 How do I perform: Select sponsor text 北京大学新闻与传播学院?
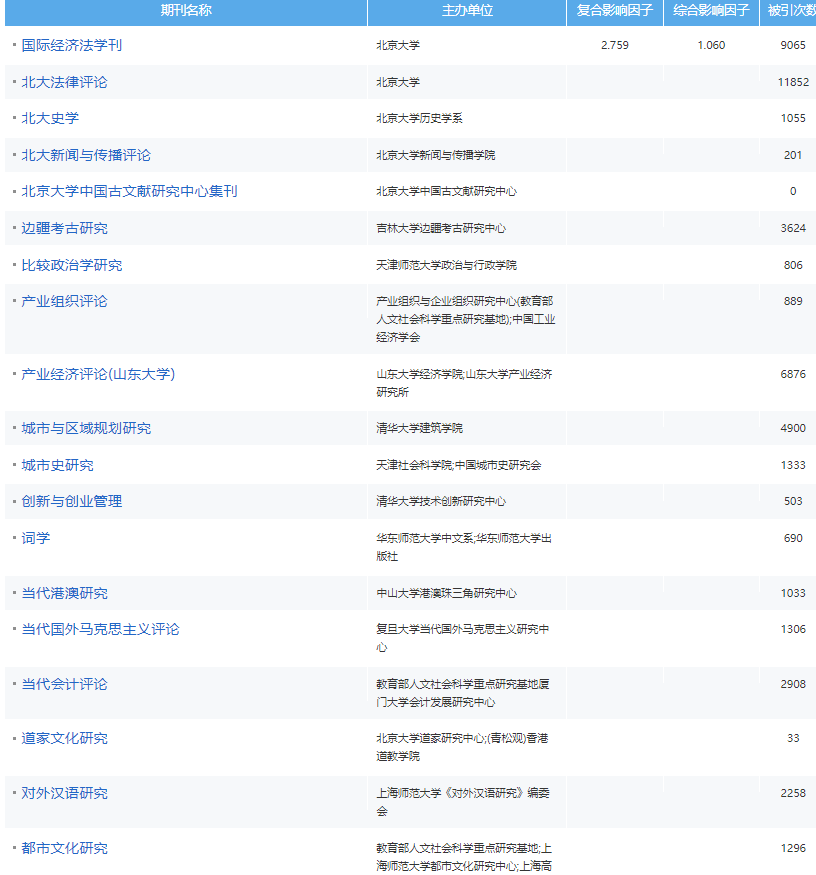tap(435, 155)
